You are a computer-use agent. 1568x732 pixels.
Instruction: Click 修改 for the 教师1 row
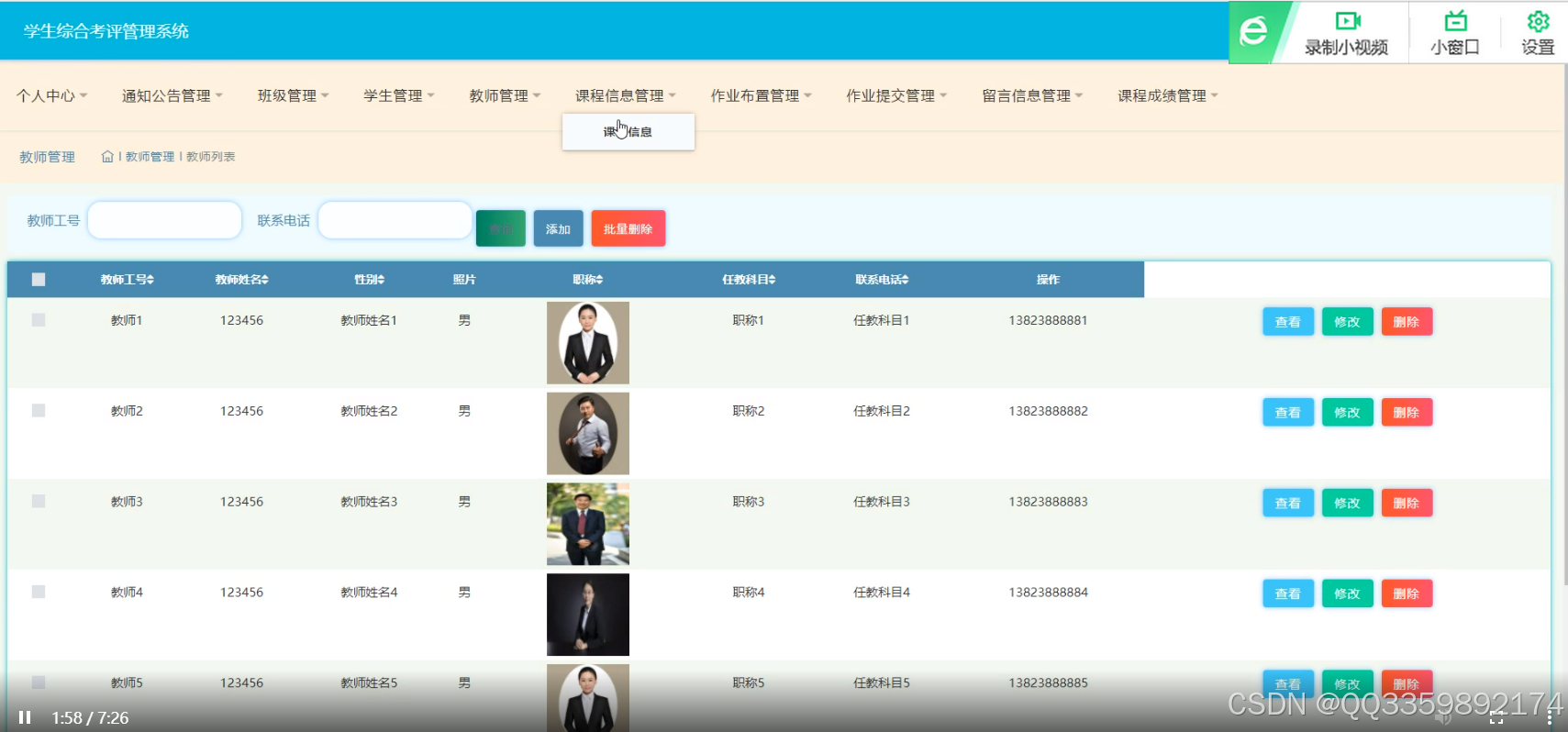tap(1348, 322)
